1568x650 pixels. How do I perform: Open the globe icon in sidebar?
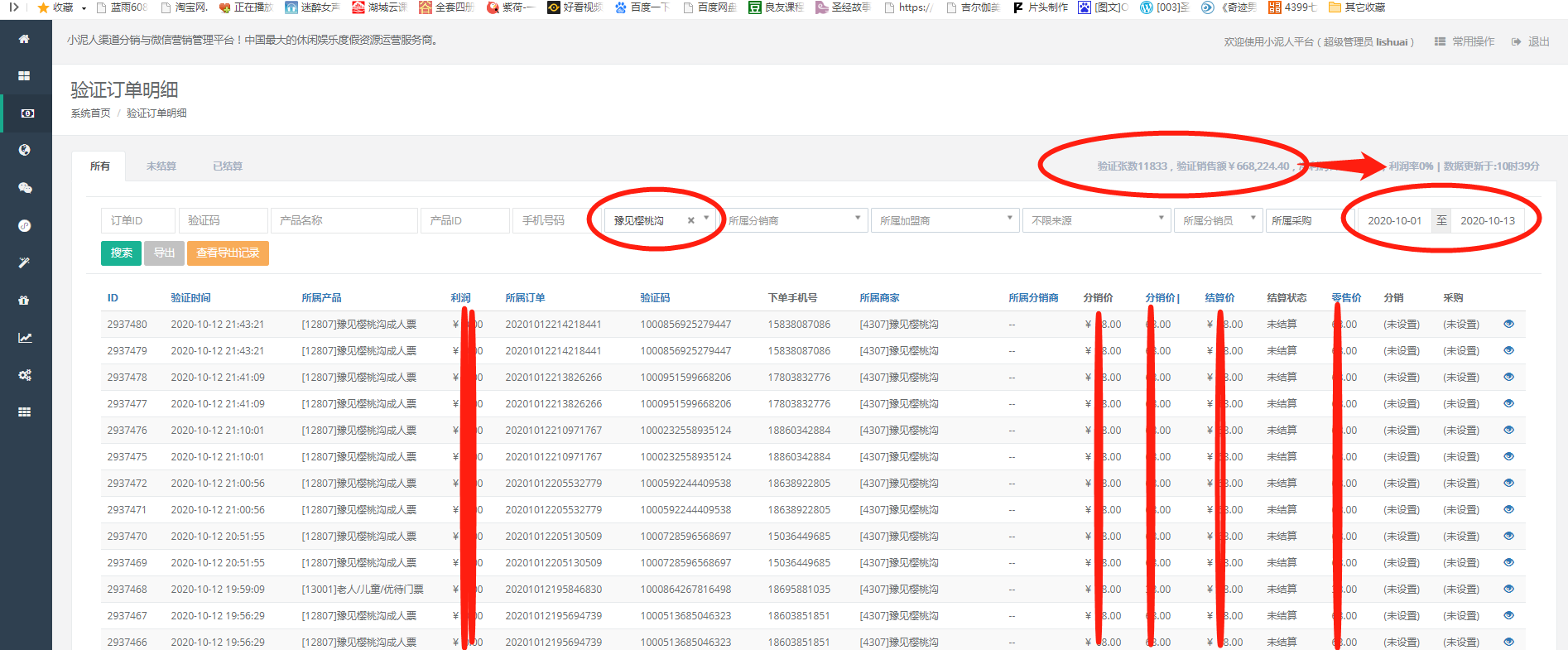tap(25, 150)
